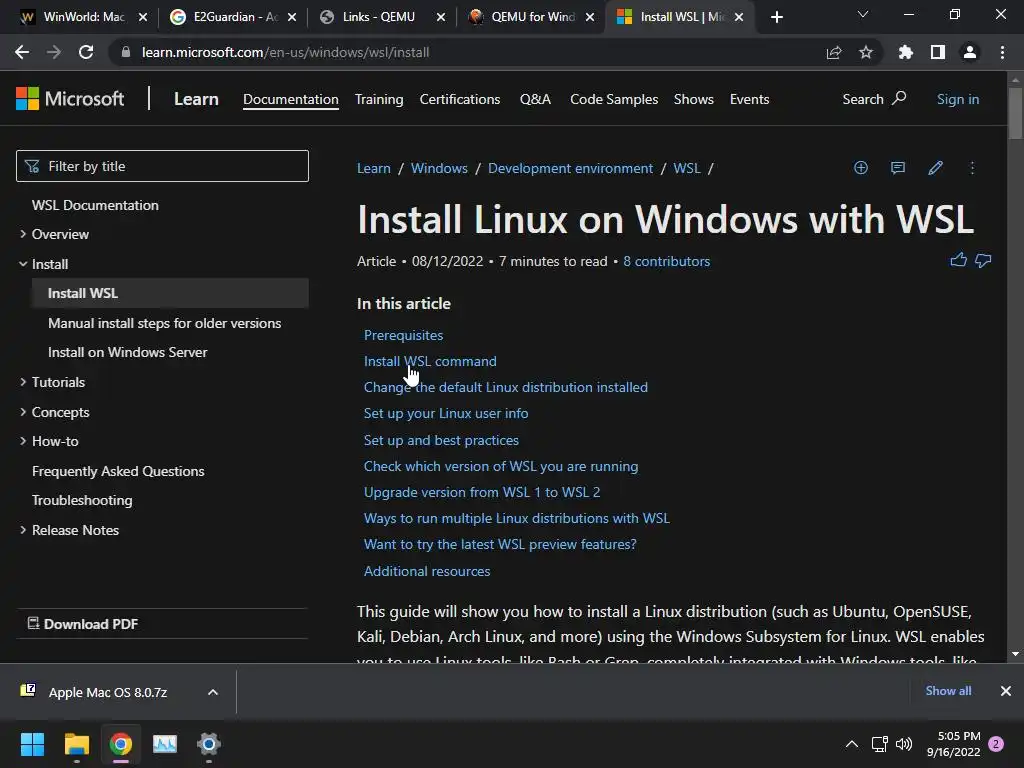Click the 8 contributors link
The width and height of the screenshot is (1024, 768).
point(666,261)
